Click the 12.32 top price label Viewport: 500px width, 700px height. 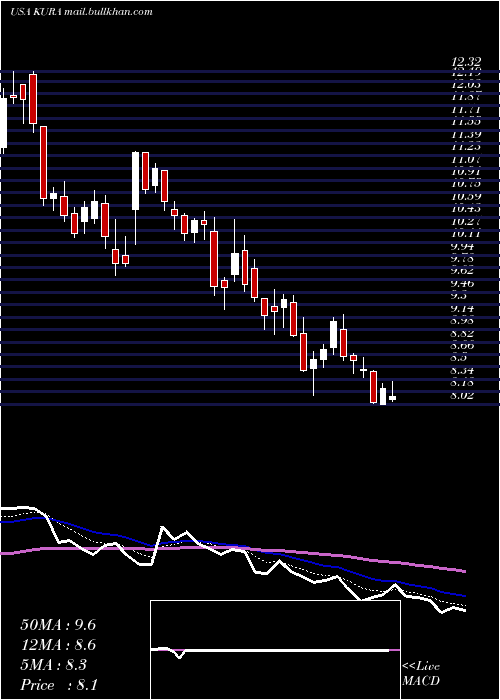click(467, 63)
